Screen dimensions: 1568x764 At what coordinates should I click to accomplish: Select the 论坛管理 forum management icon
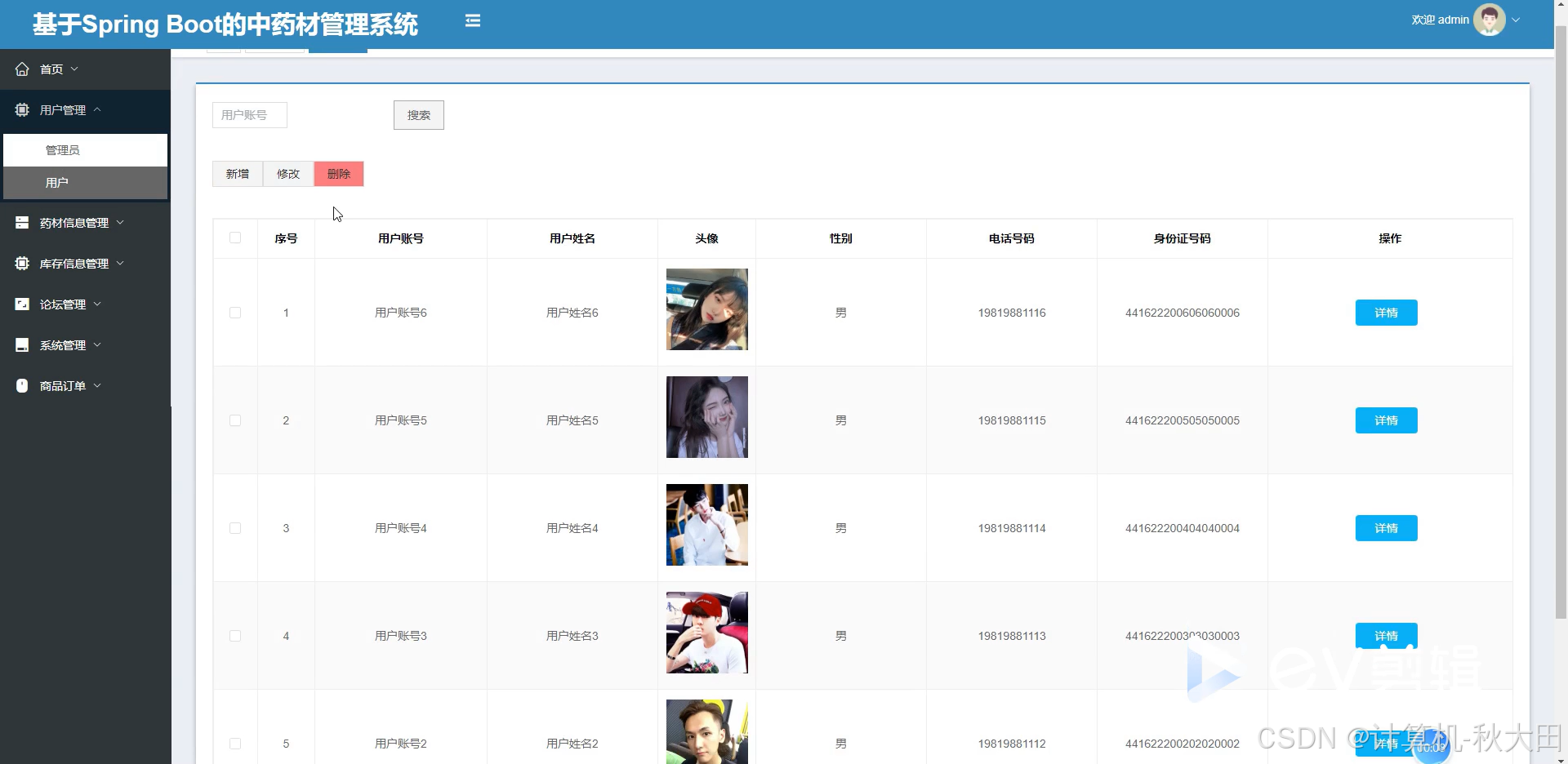(22, 304)
